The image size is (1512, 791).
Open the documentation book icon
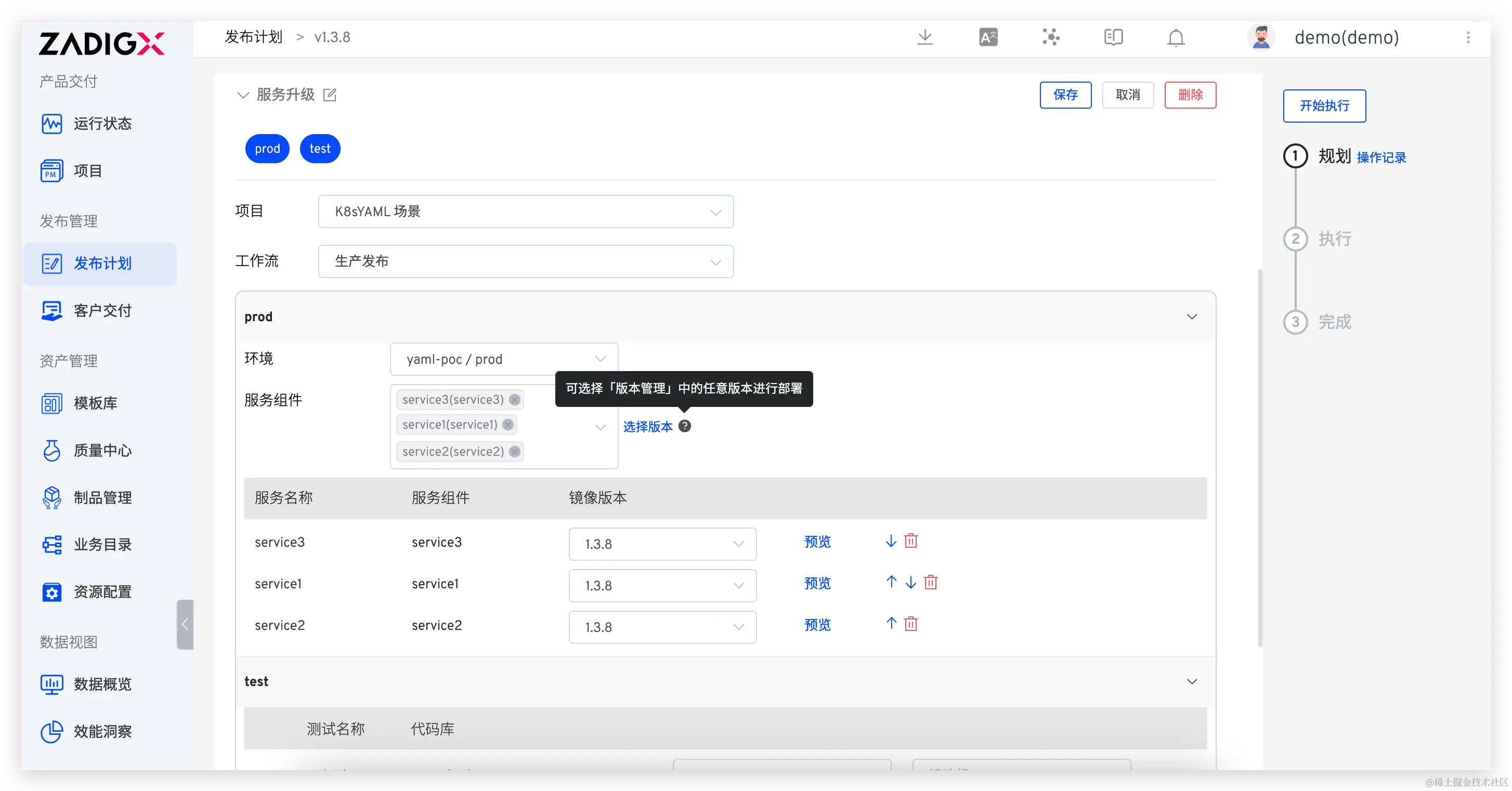pyautogui.click(x=1113, y=37)
